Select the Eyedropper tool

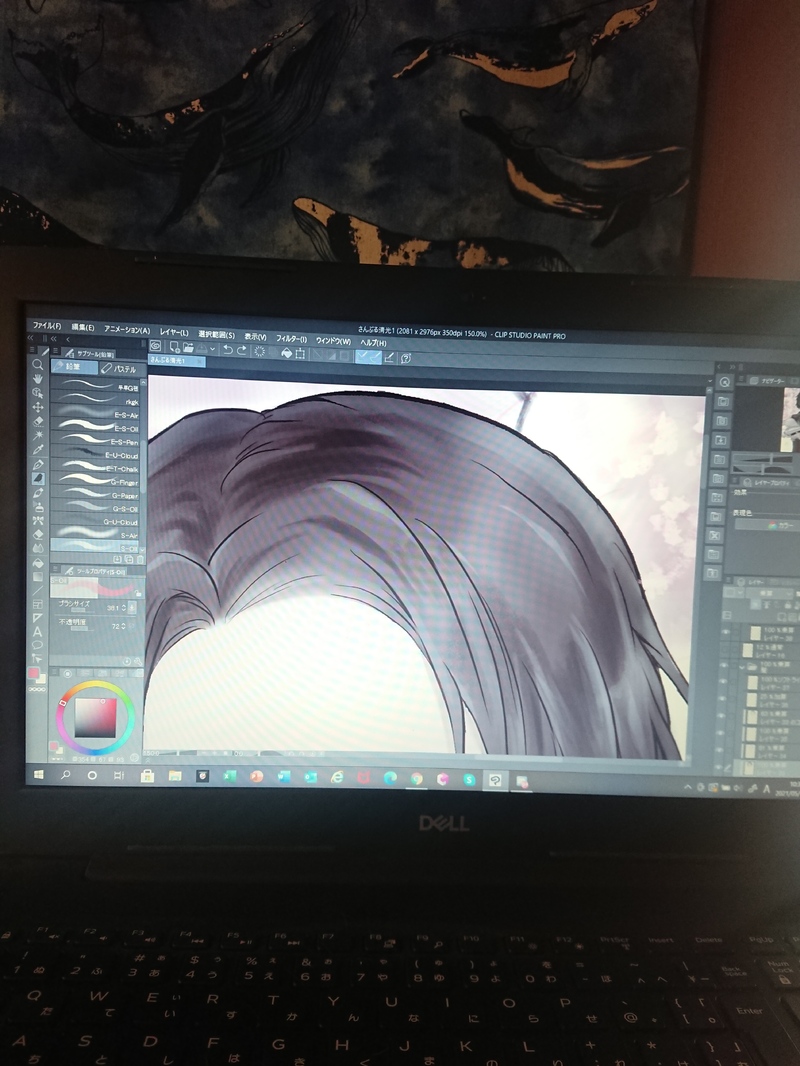point(38,449)
